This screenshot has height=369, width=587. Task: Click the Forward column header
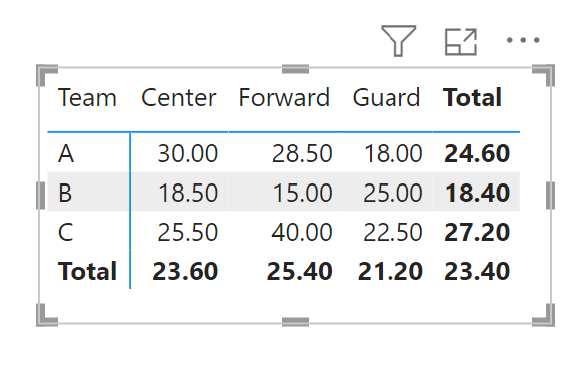(284, 98)
